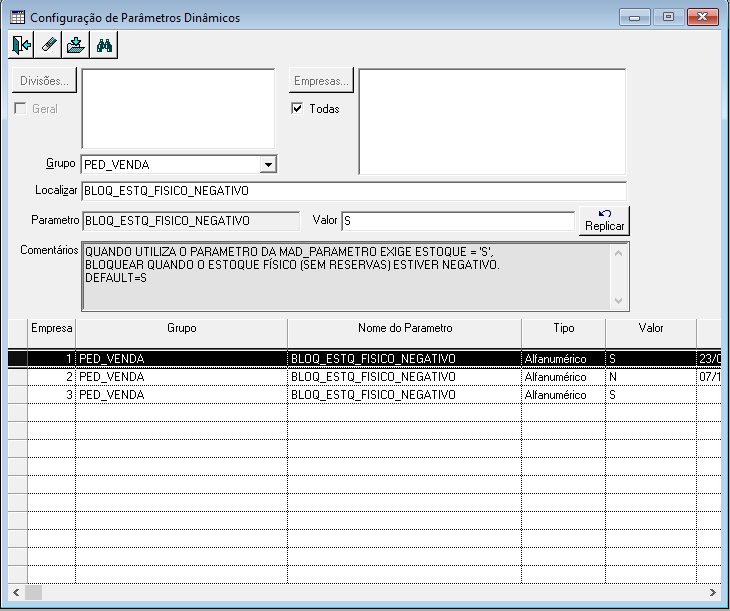Click the horizontal scrollbar right arrow
Image resolution: width=730 pixels, height=611 pixels.
tap(713, 592)
